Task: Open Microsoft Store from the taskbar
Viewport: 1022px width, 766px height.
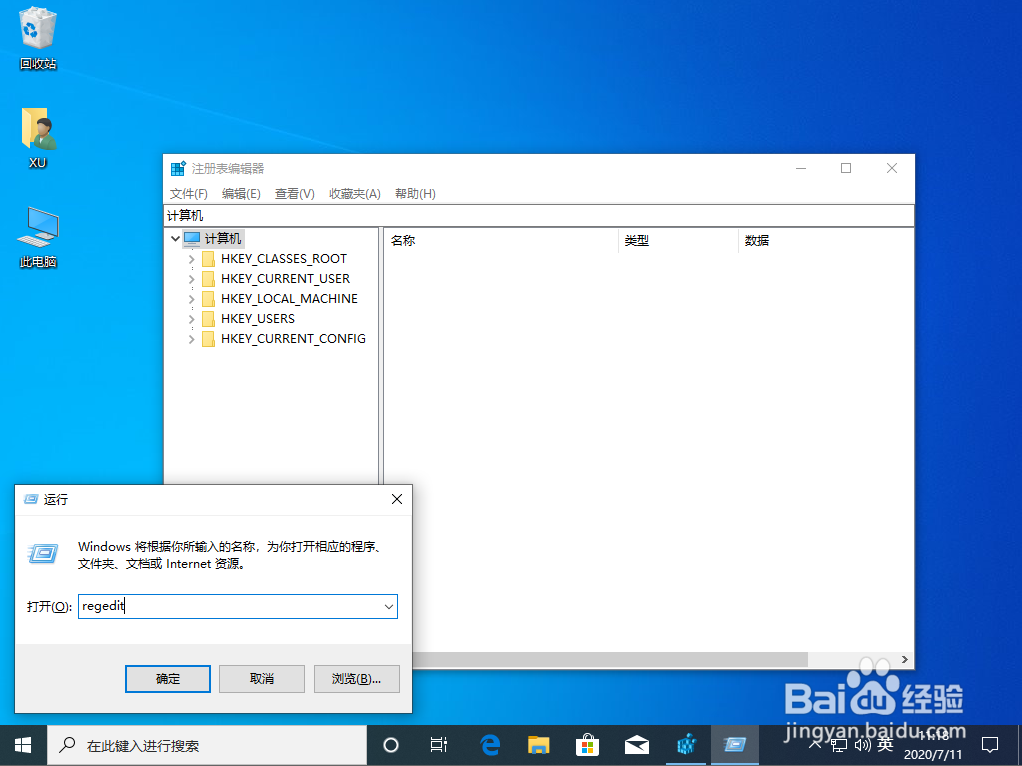Action: point(587,744)
